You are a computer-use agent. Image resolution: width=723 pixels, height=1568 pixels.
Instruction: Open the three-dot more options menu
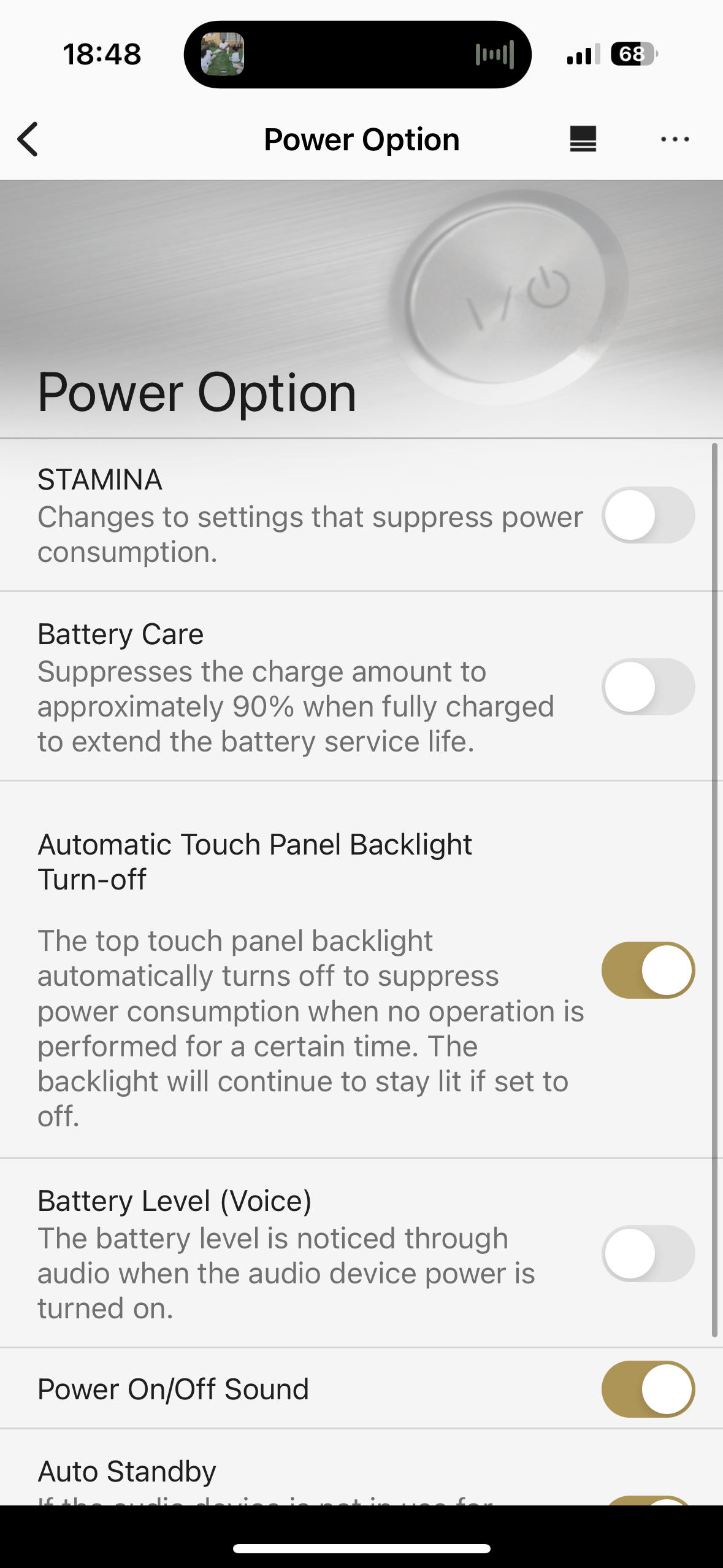point(675,139)
